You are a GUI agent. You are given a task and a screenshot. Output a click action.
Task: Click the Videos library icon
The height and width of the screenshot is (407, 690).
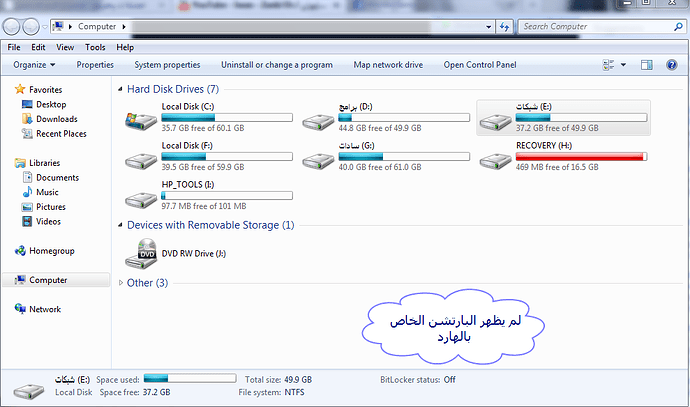click(x=27, y=221)
